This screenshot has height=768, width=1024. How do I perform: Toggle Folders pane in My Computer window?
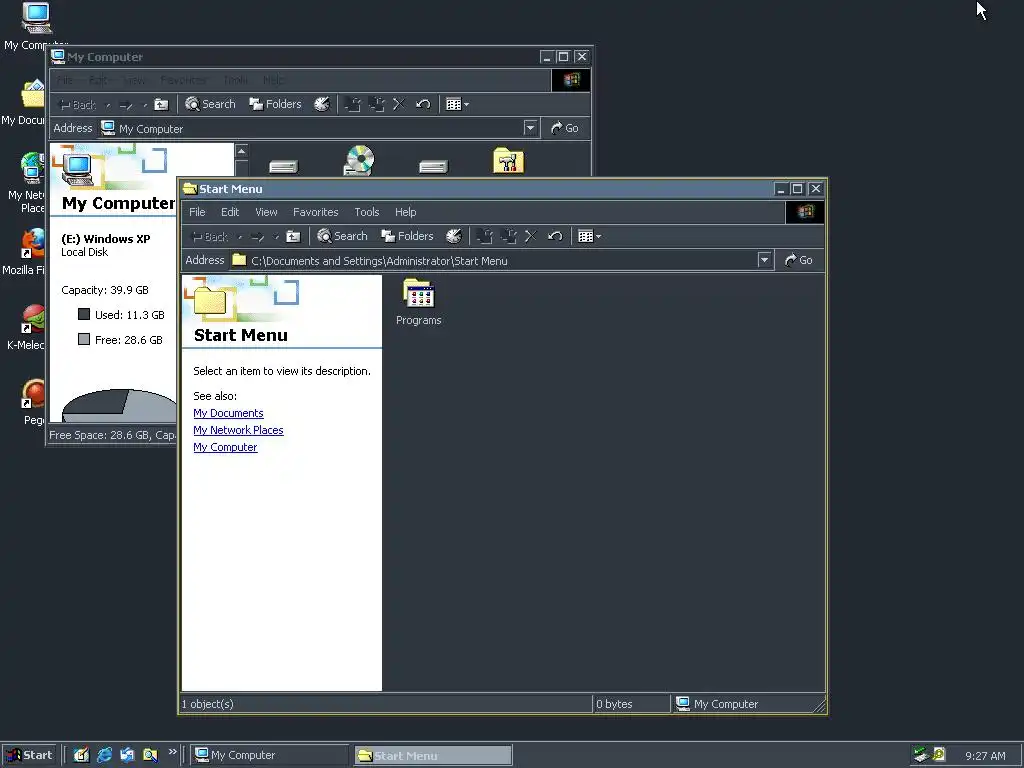pyautogui.click(x=276, y=104)
